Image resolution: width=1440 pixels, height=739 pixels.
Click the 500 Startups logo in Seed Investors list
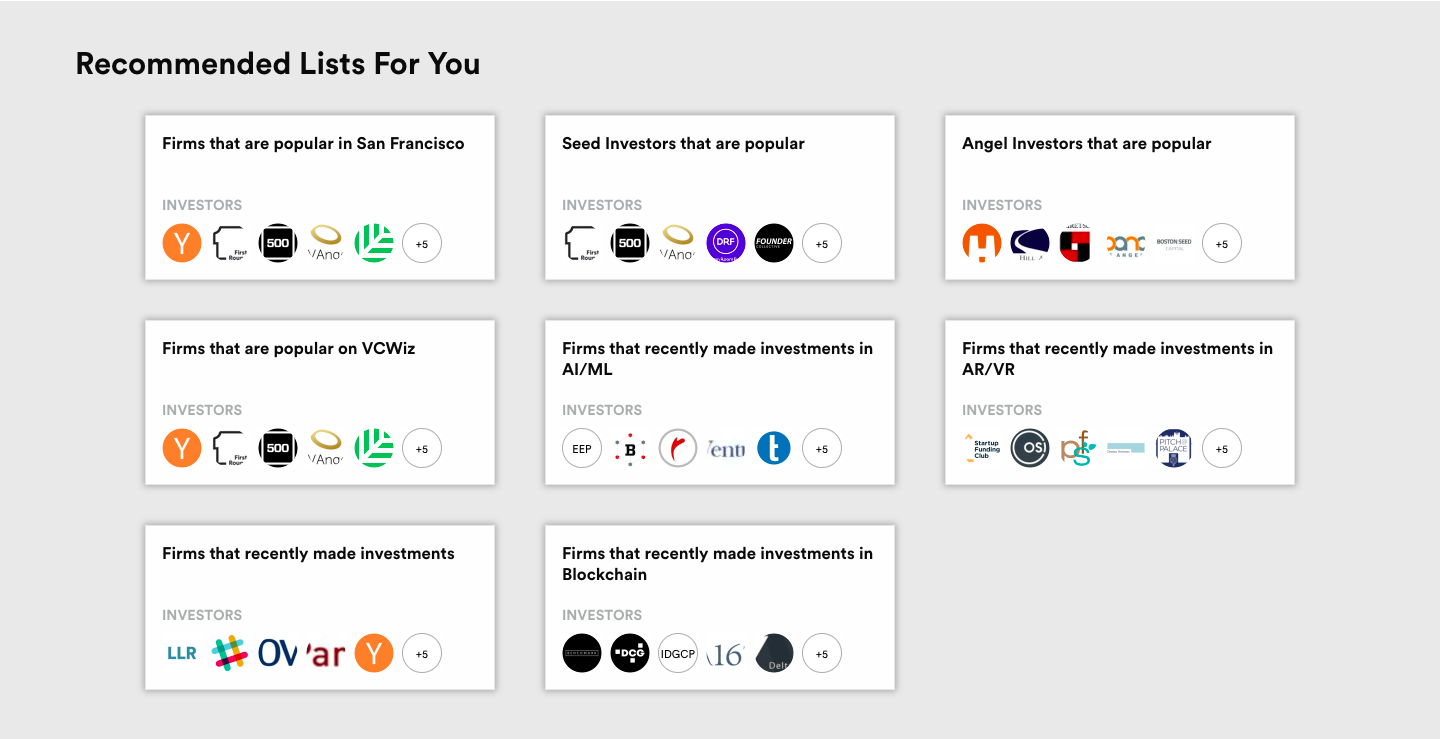tap(630, 243)
